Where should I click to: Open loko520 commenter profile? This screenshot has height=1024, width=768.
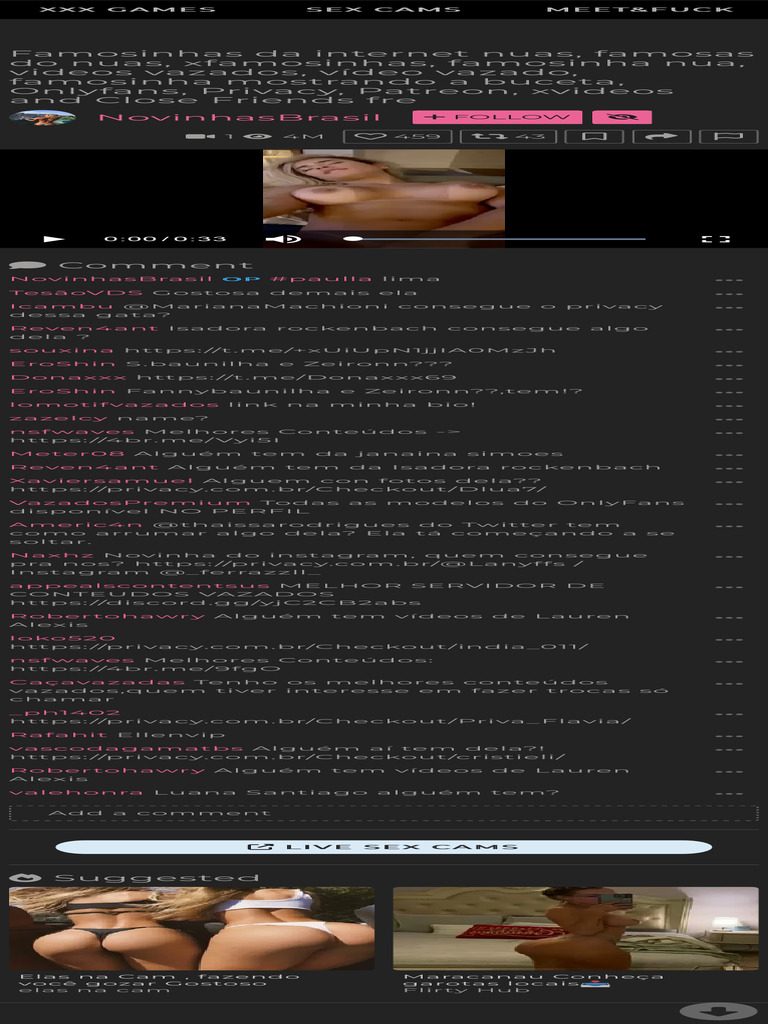click(x=63, y=639)
